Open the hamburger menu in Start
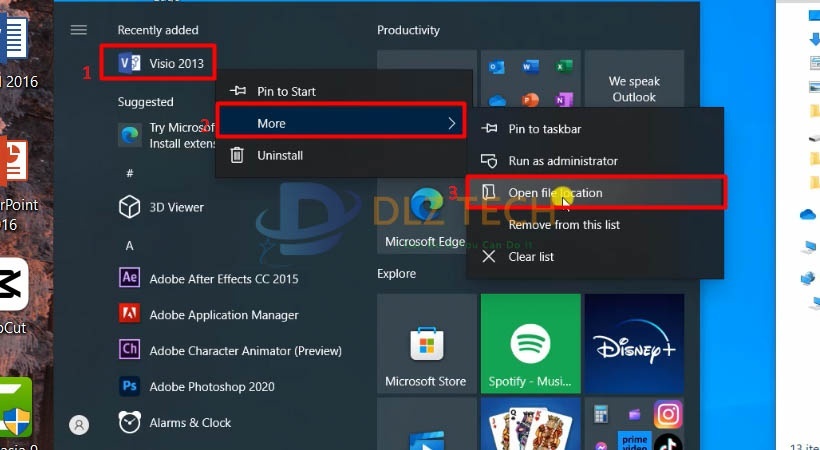The width and height of the screenshot is (820, 450). [x=79, y=30]
